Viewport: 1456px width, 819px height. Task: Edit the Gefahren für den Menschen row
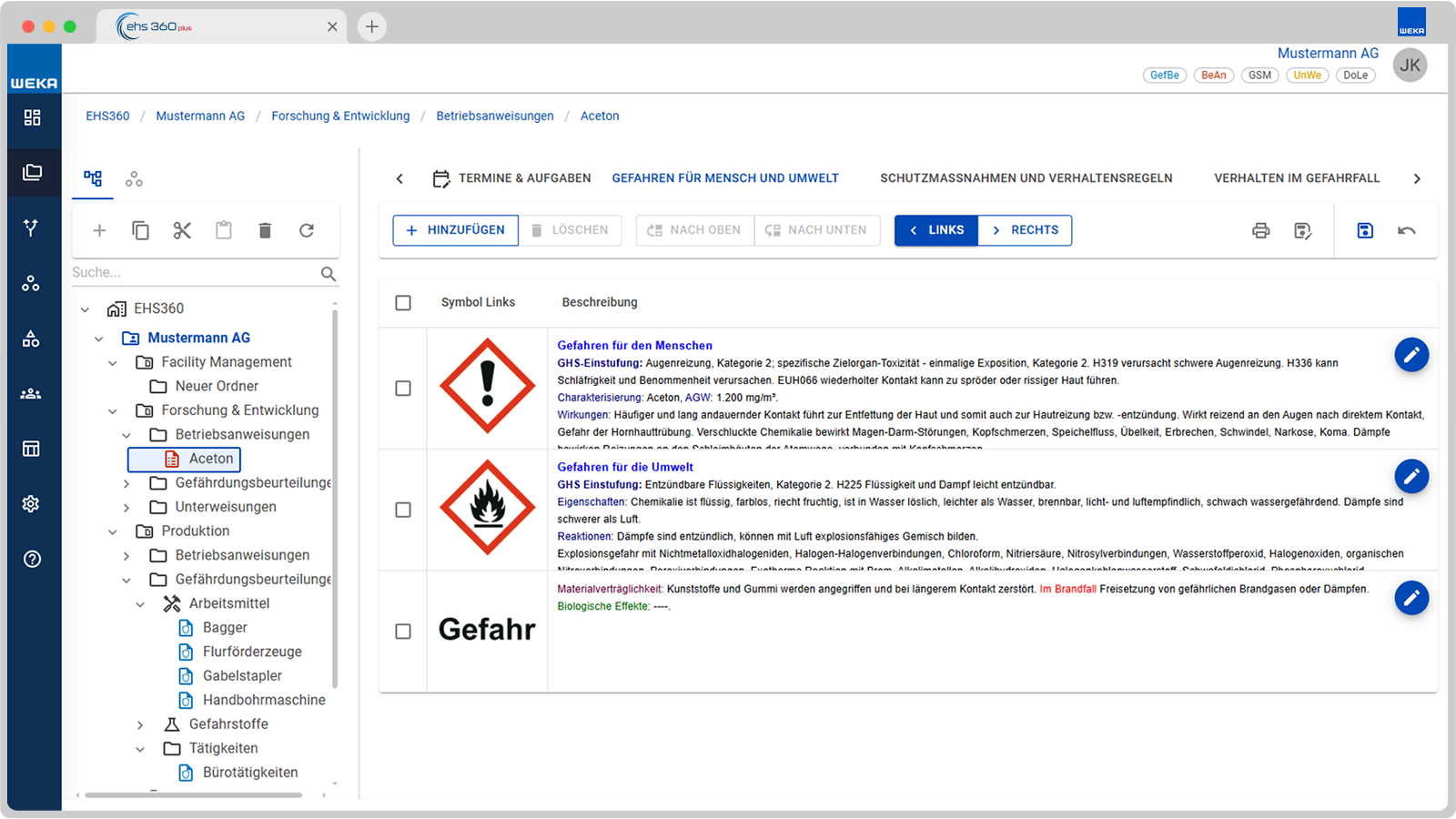(x=1411, y=355)
